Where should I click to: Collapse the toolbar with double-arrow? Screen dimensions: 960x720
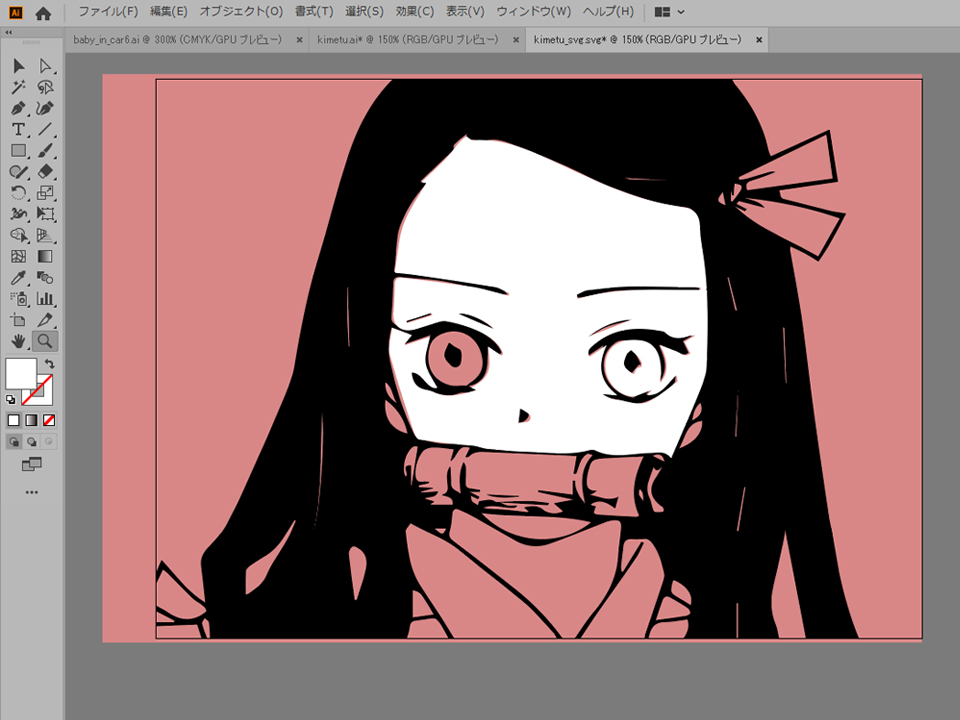tap(9, 32)
